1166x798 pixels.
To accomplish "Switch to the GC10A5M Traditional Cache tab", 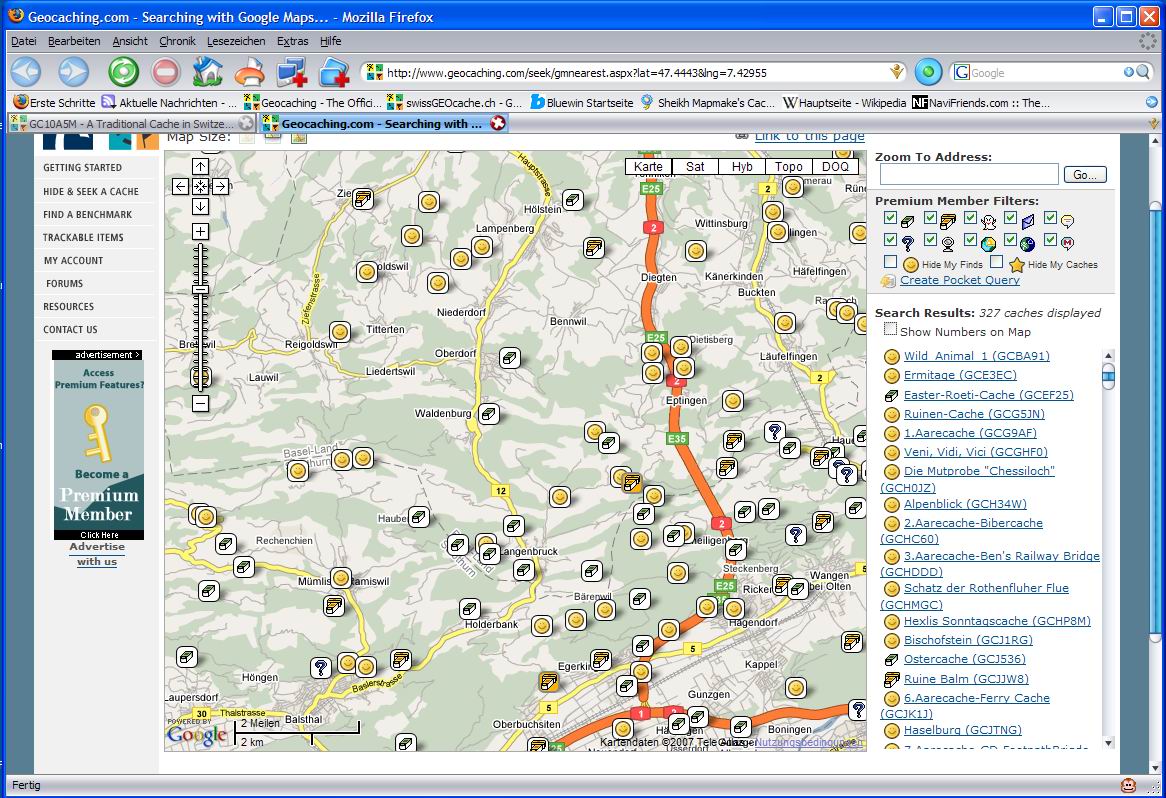I will pyautogui.click(x=132, y=123).
